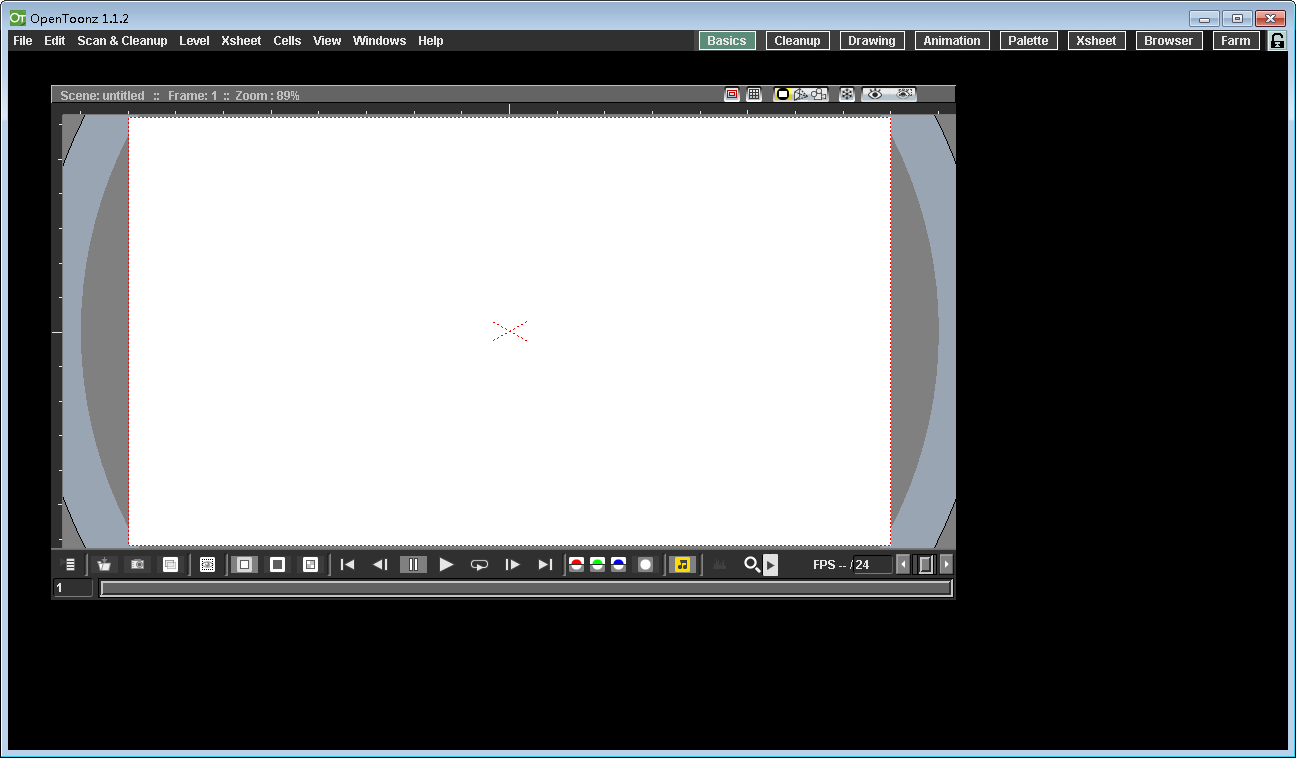Switch to Camera Stand view
The width and height of the screenshot is (1296, 758).
(783, 94)
